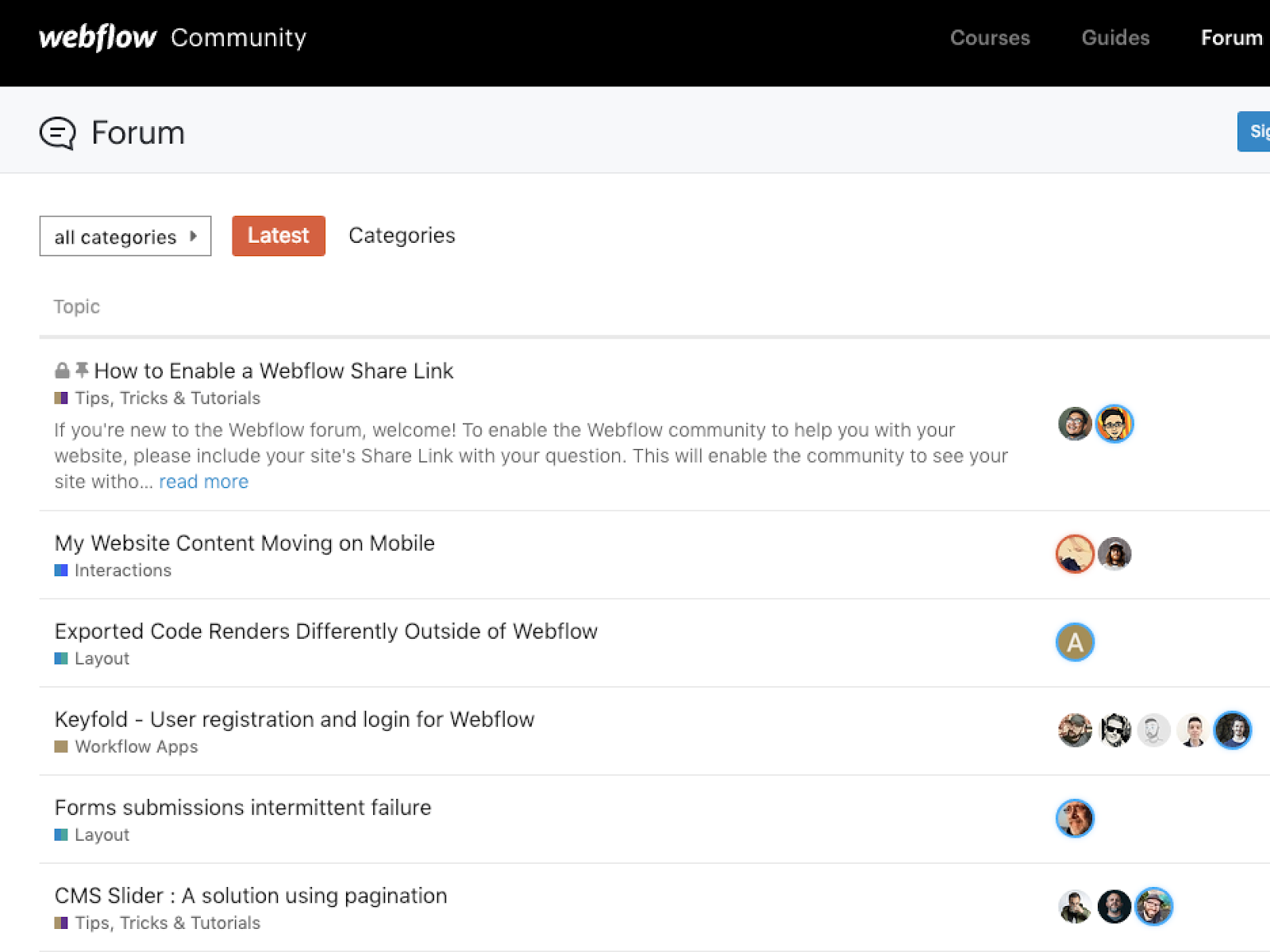Viewport: 1270px width, 952px height.
Task: Open last blue-ringed avatar on Keyfold topic
Action: (x=1233, y=730)
